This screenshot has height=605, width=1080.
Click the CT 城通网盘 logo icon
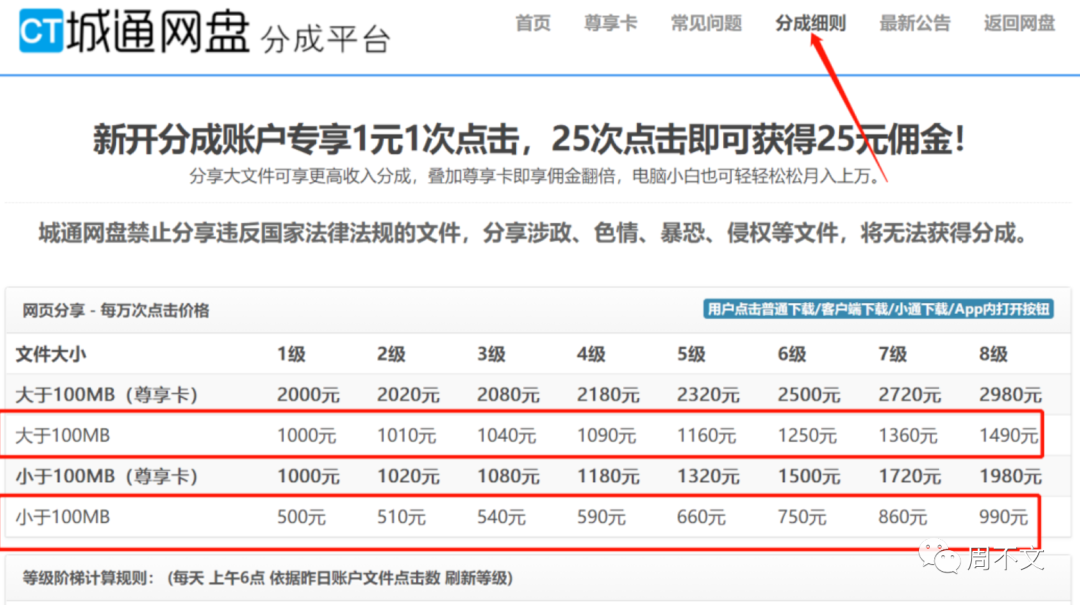(41, 30)
